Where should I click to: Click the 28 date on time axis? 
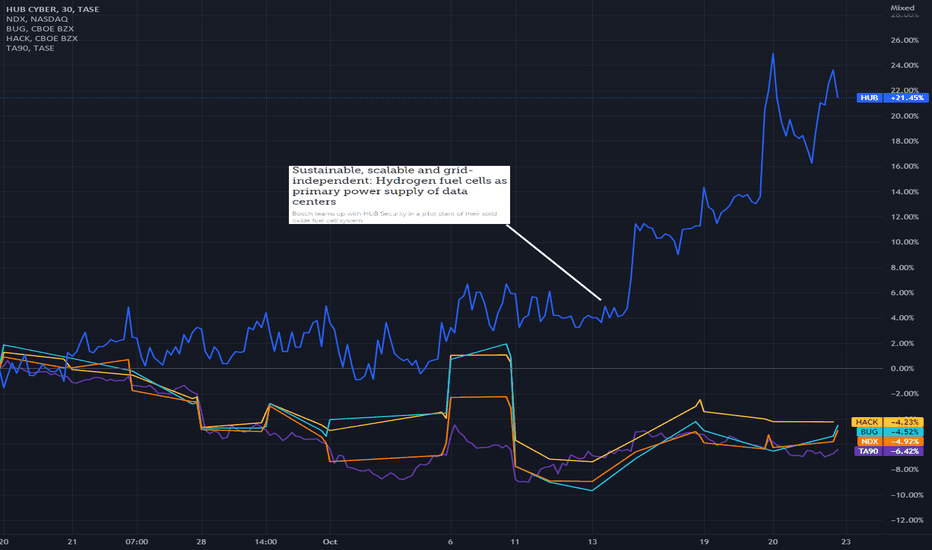pos(201,542)
